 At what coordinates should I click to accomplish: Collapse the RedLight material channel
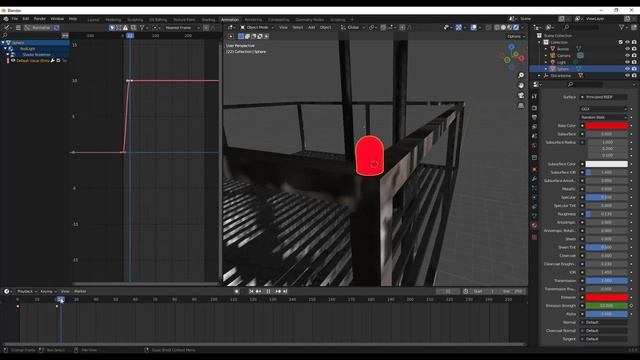tap(6, 49)
